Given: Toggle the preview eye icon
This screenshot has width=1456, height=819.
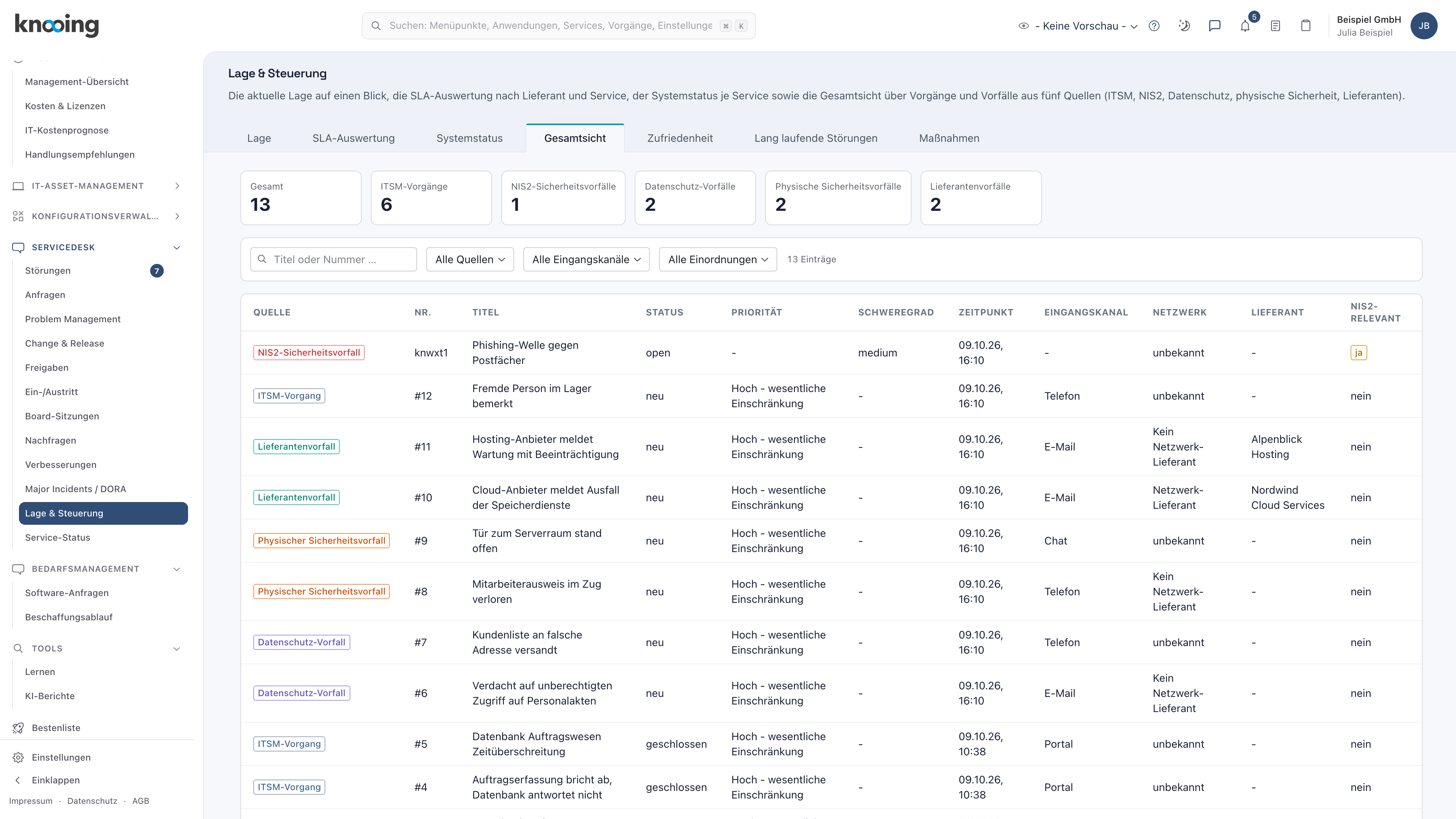Looking at the screenshot, I should click(1024, 26).
